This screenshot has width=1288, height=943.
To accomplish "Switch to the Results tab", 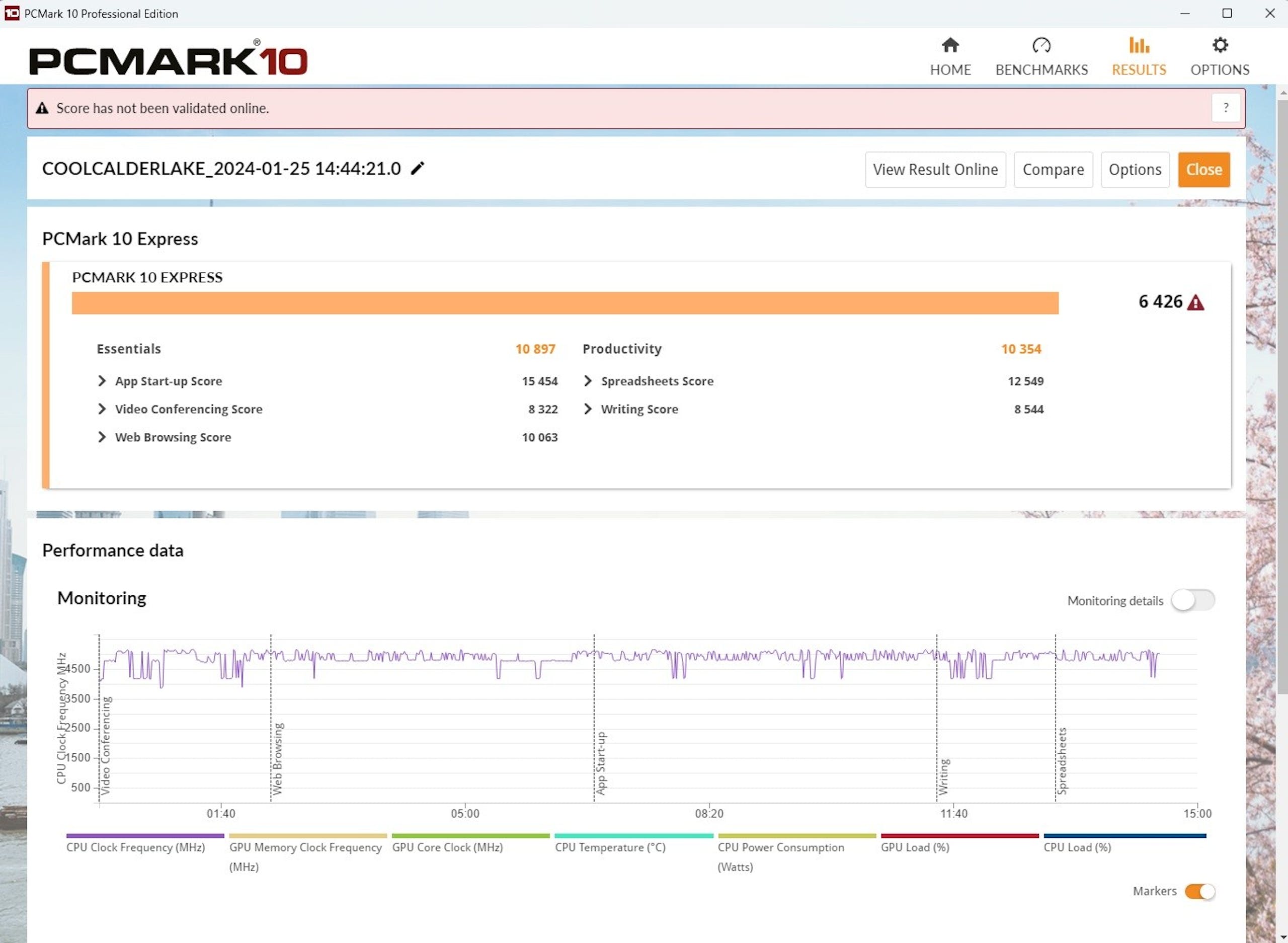I will tap(1139, 57).
